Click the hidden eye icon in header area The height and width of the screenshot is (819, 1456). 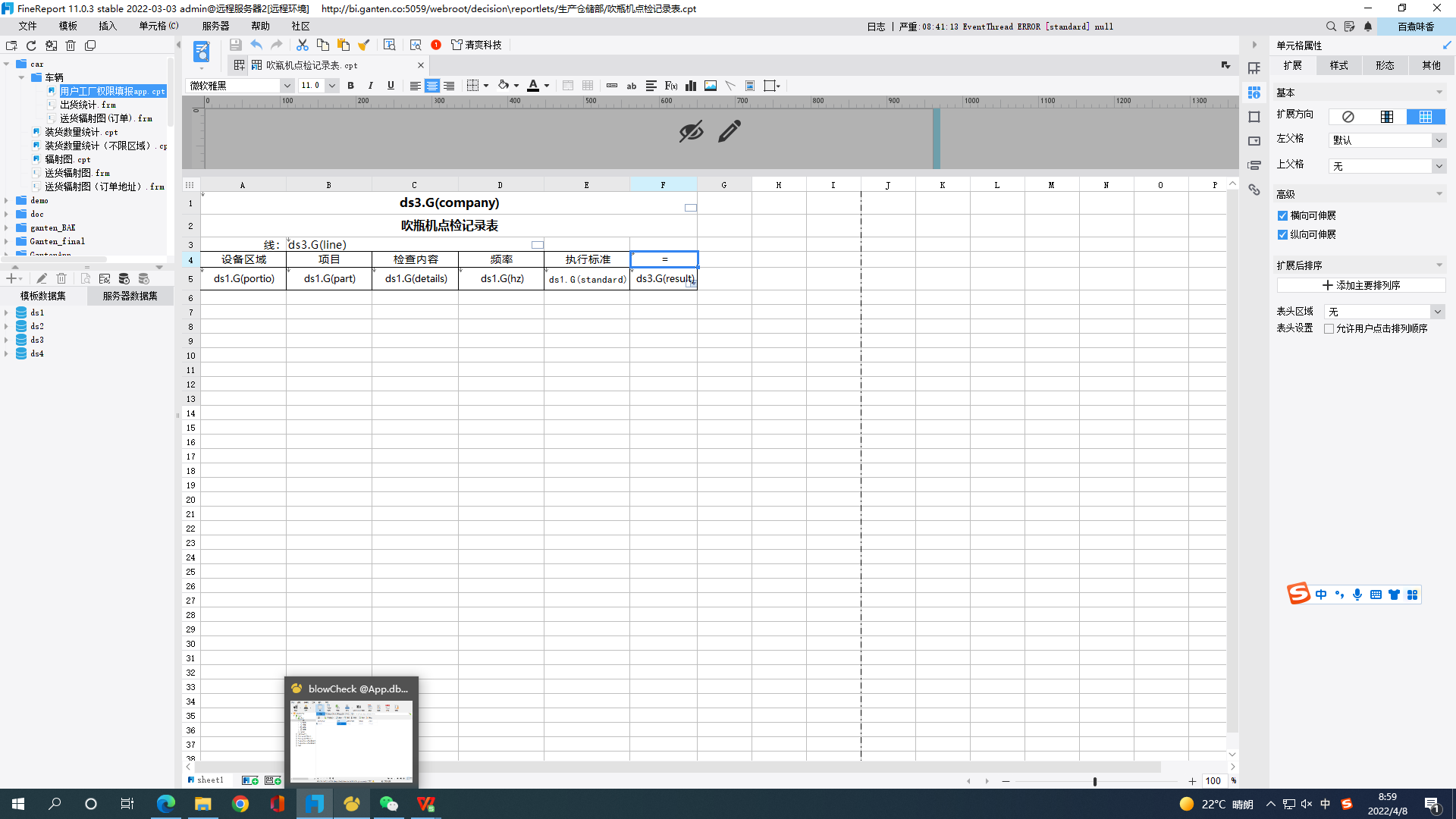click(x=691, y=131)
